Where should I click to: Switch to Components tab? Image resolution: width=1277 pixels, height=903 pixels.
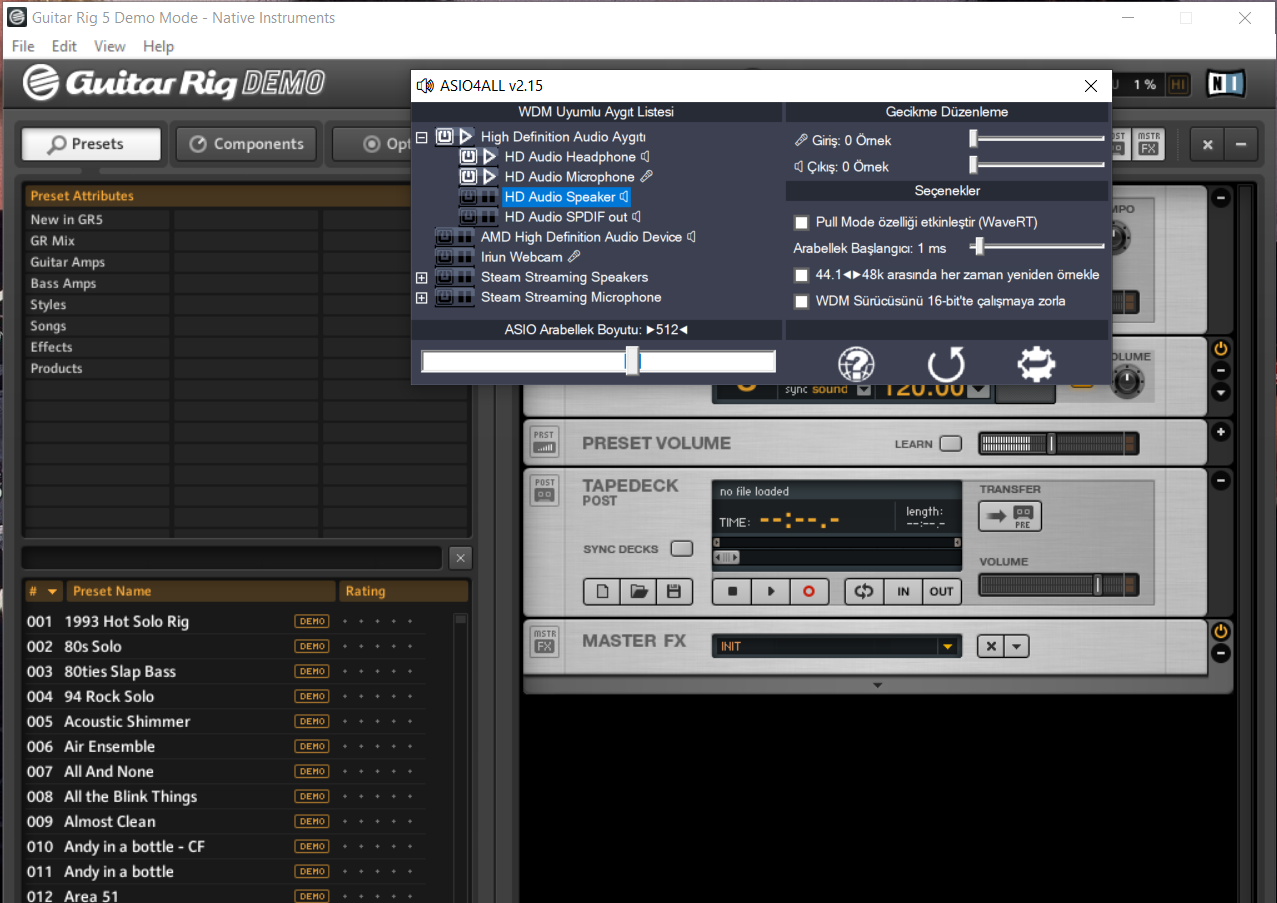[x=246, y=144]
